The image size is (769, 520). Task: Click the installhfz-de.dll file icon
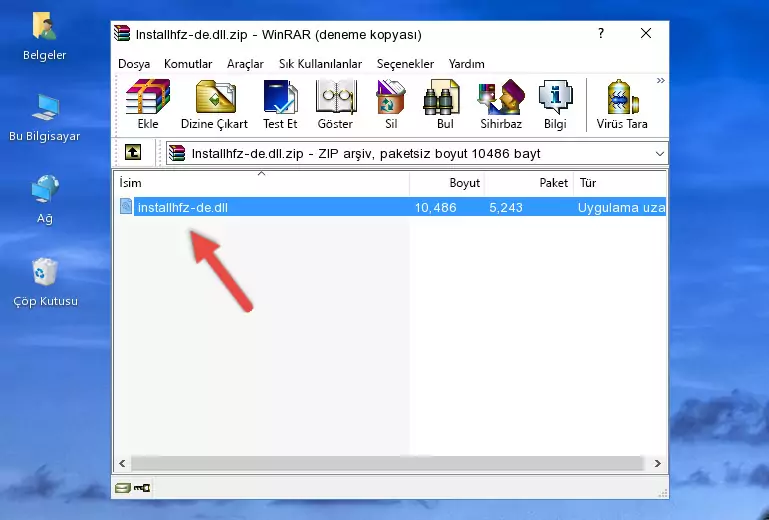pos(126,207)
